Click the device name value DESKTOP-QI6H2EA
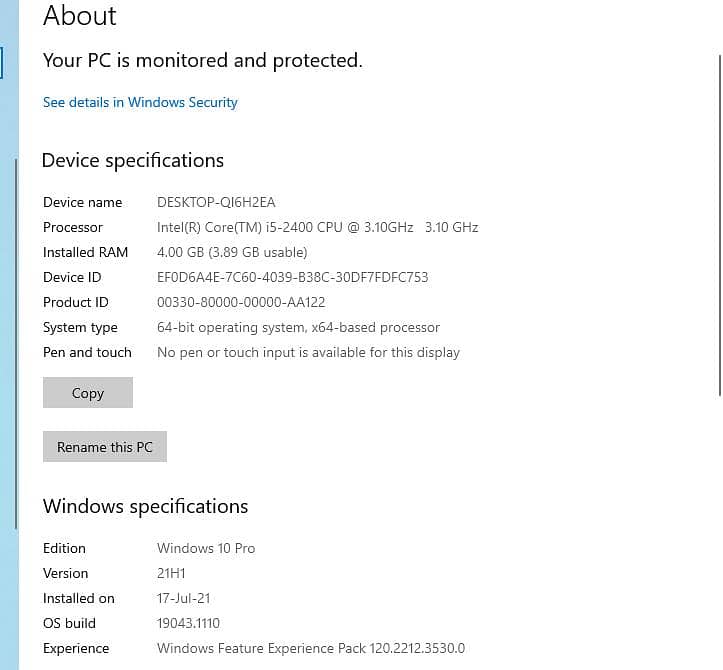 pos(216,202)
